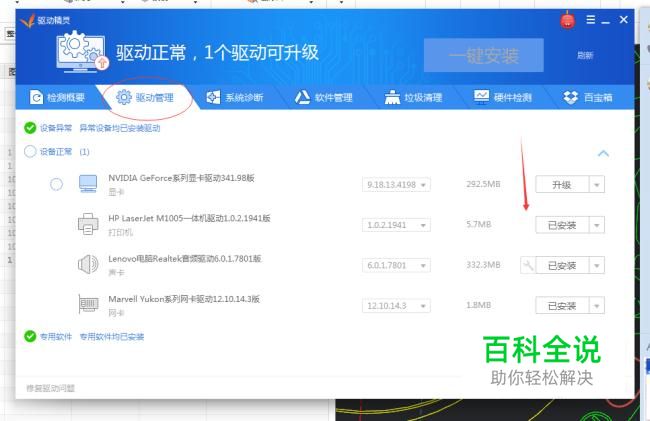
Task: Click the 设备异常 label
Action: click(x=56, y=128)
